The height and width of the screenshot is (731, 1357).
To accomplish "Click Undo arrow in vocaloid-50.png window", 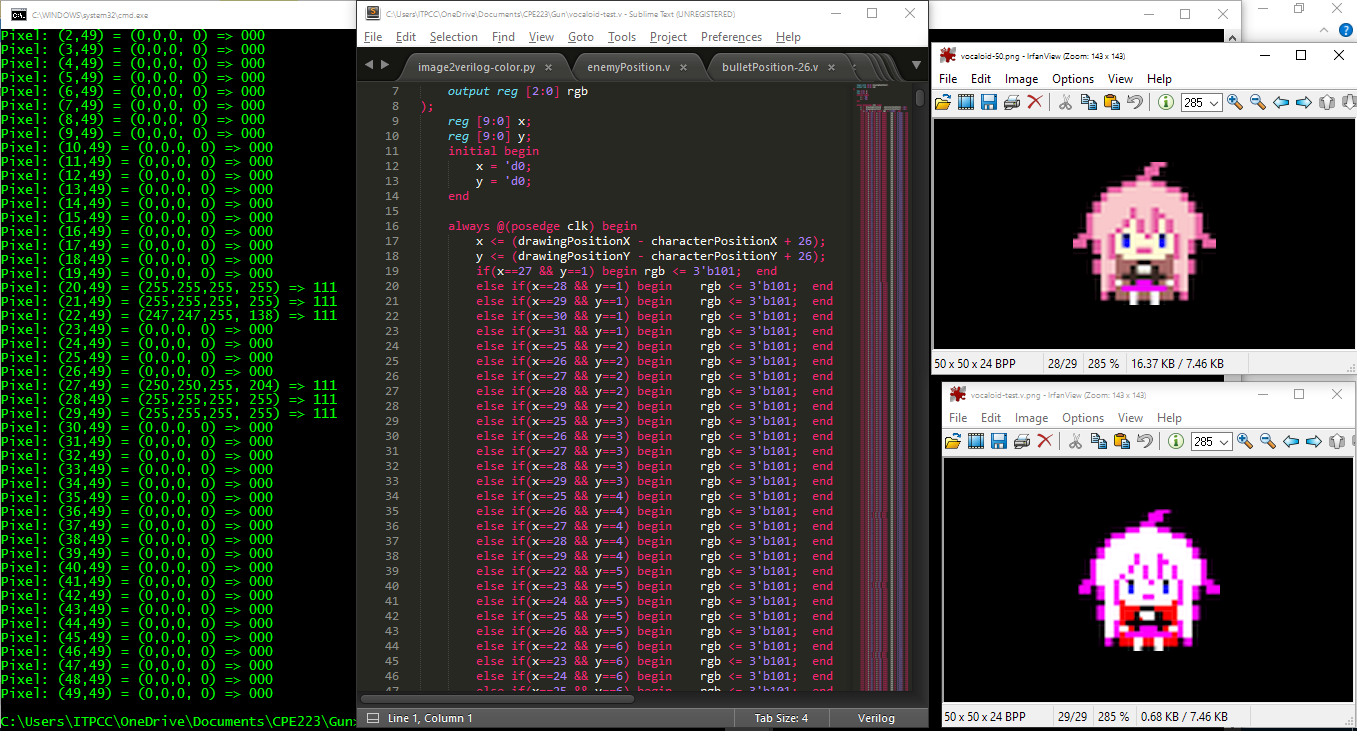I will coord(1135,102).
